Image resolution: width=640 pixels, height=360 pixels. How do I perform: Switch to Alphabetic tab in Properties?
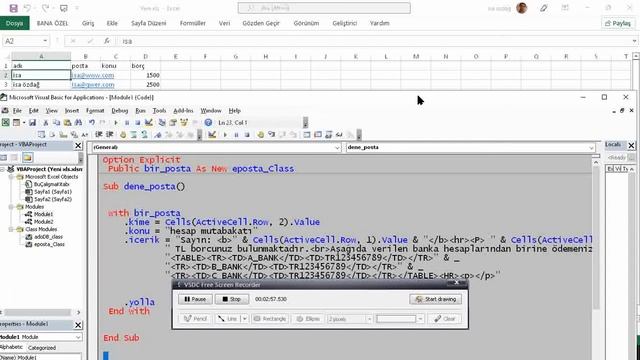pyautogui.click(x=11, y=347)
